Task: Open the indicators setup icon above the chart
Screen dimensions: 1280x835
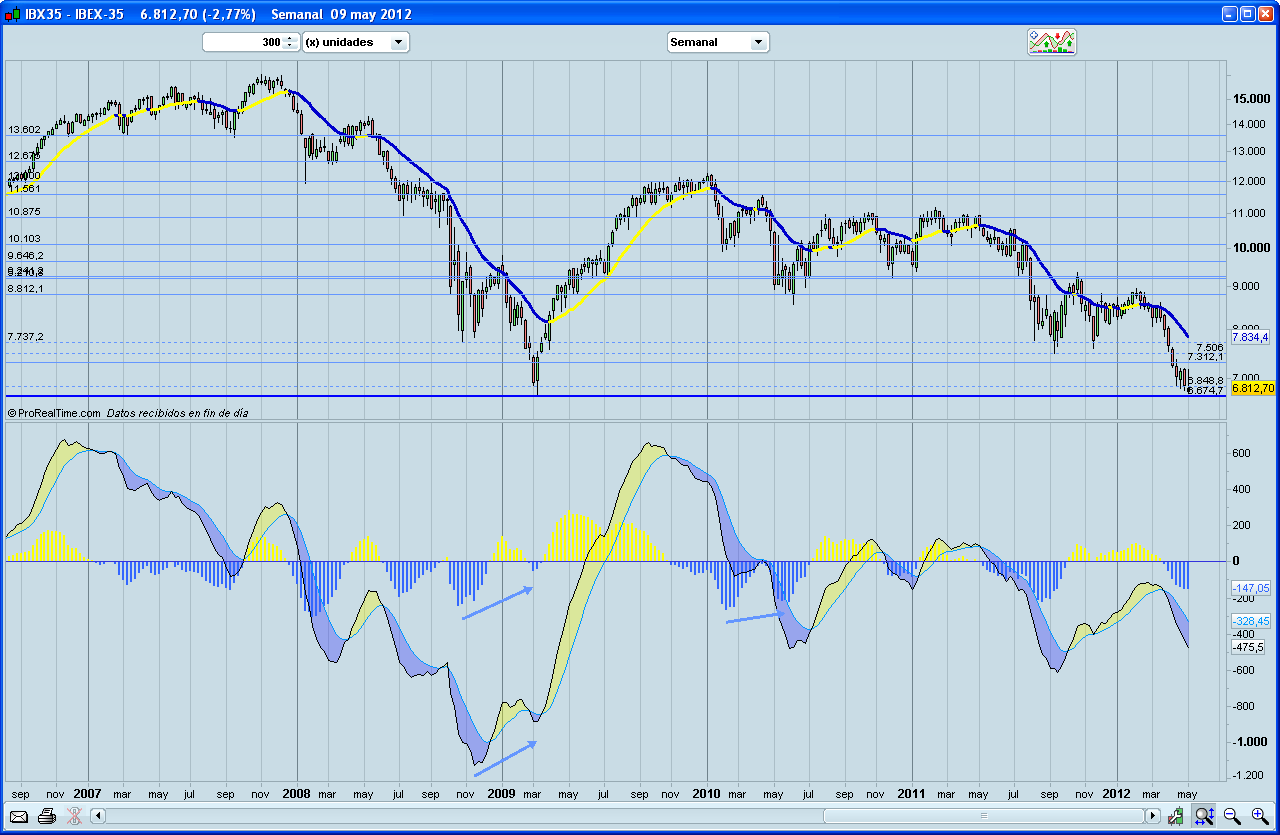Action: click(1051, 42)
